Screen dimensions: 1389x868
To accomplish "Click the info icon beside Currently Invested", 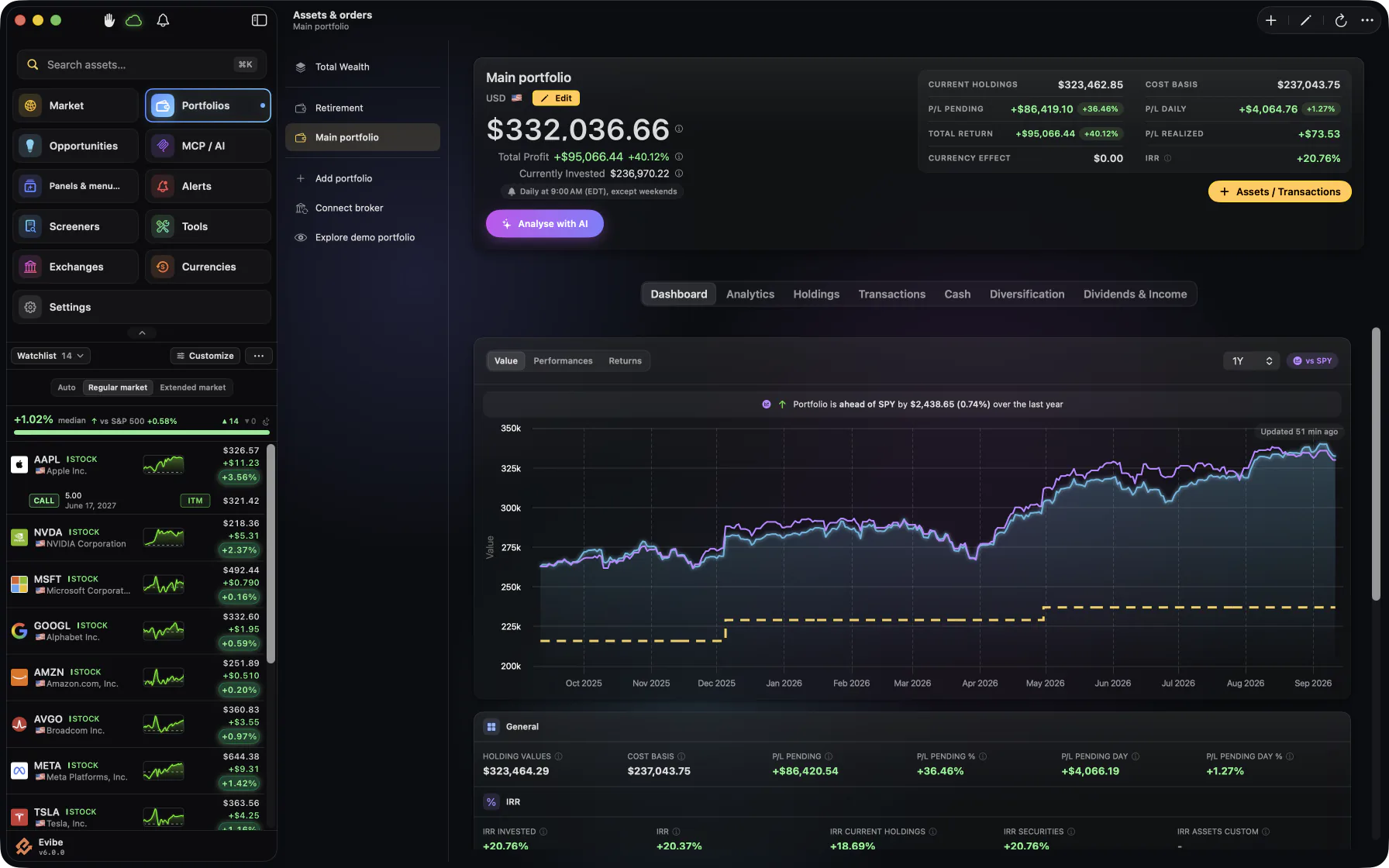I will tap(679, 174).
